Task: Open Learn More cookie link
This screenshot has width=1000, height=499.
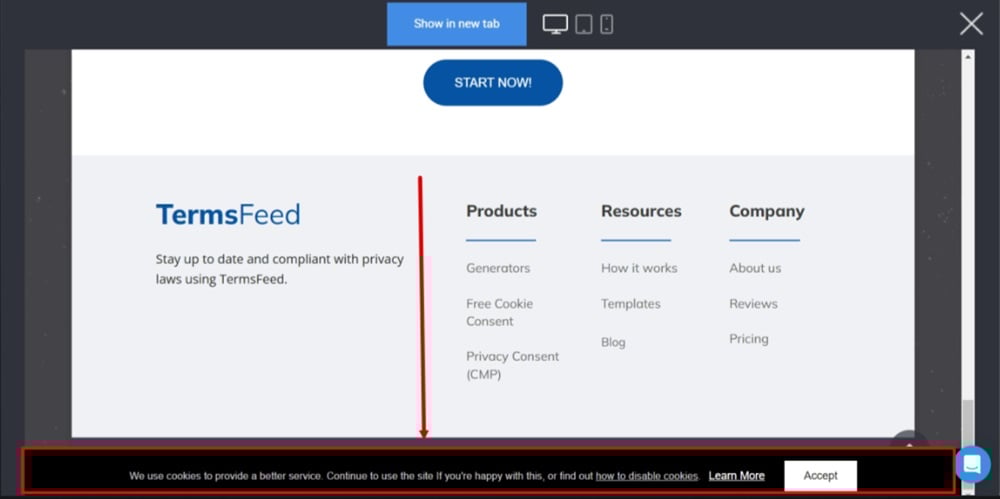Action: click(x=737, y=476)
